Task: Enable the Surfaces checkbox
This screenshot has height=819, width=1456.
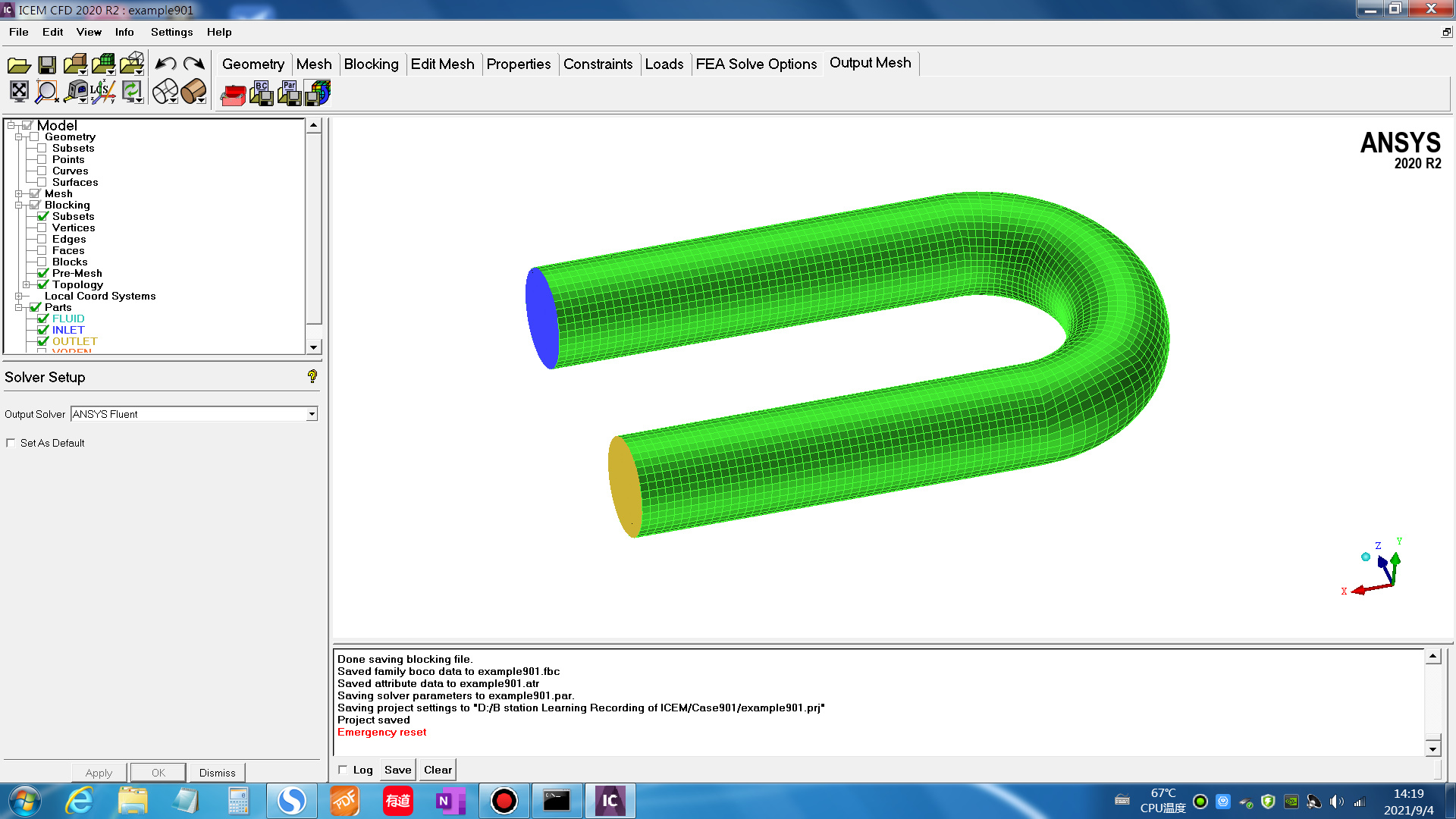Action: click(x=42, y=183)
